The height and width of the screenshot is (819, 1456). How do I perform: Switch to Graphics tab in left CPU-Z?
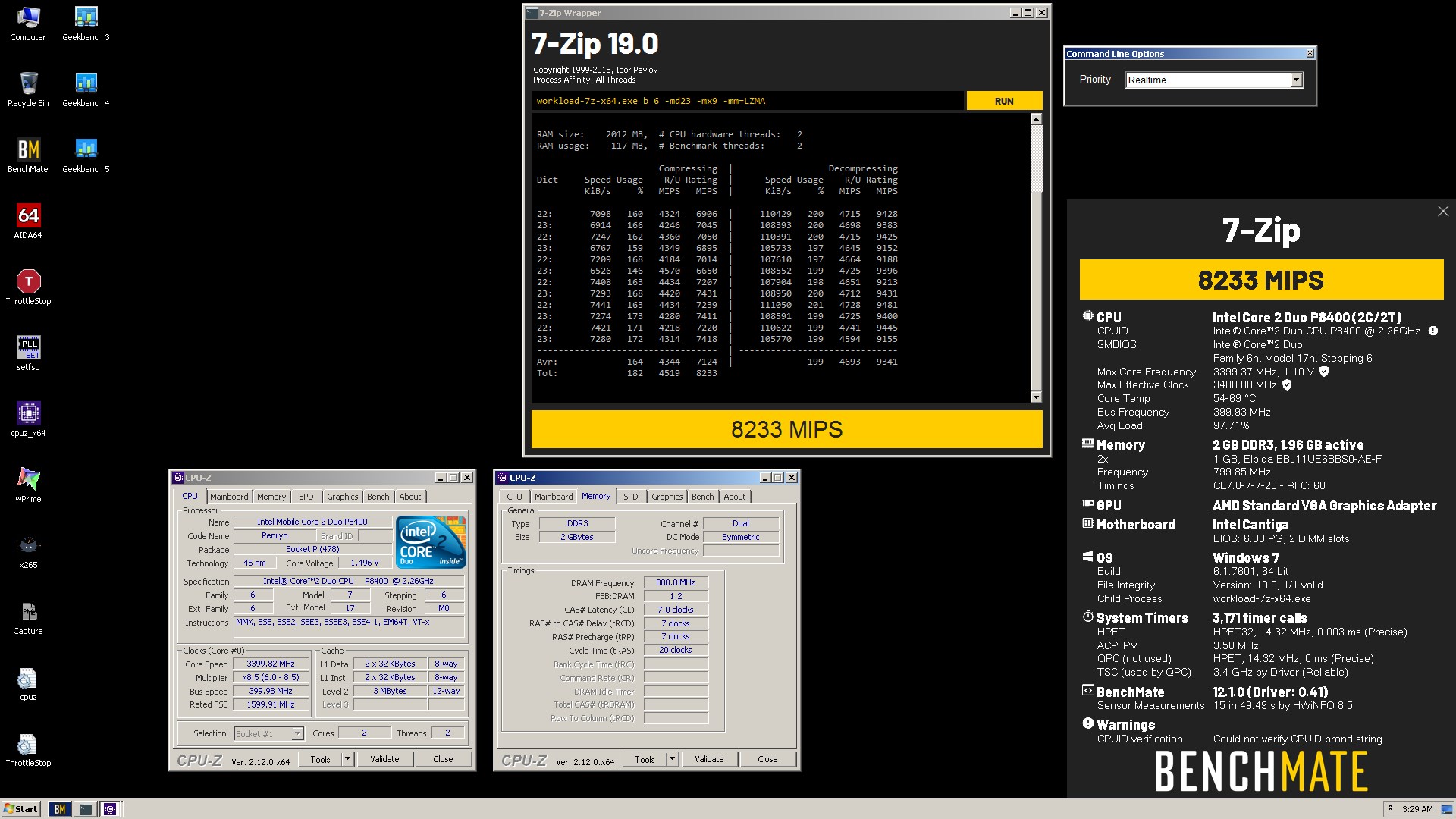[x=343, y=497]
